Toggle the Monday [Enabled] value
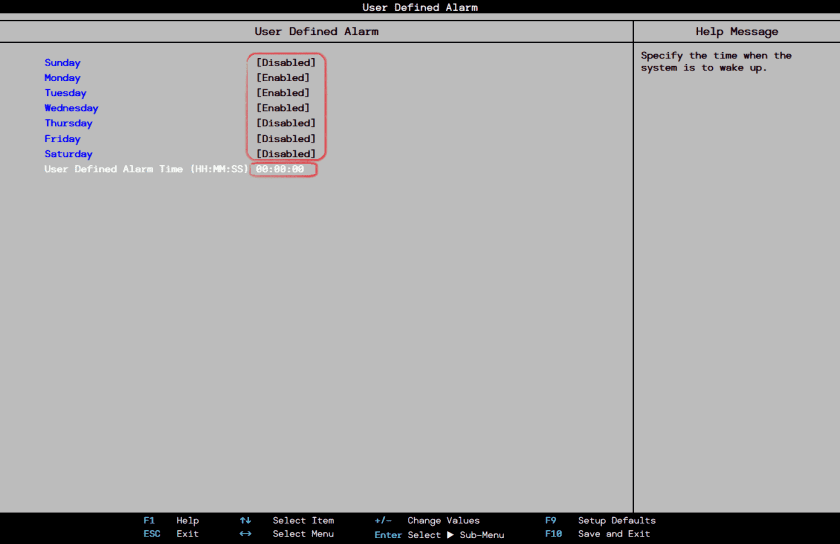This screenshot has width=840, height=544. tap(283, 78)
